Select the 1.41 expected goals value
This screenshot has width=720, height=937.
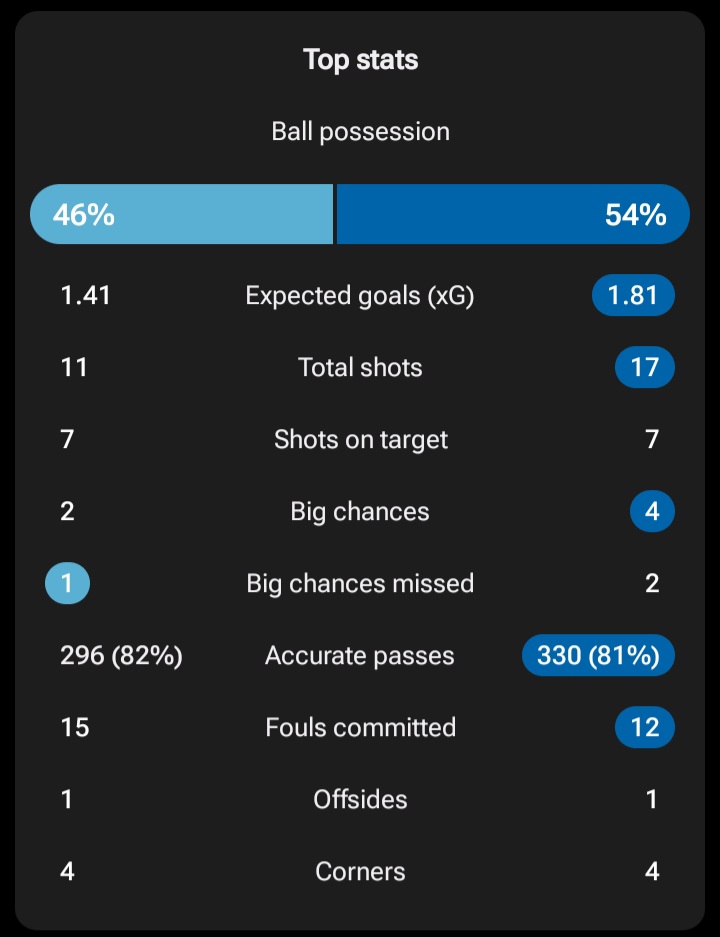click(86, 296)
